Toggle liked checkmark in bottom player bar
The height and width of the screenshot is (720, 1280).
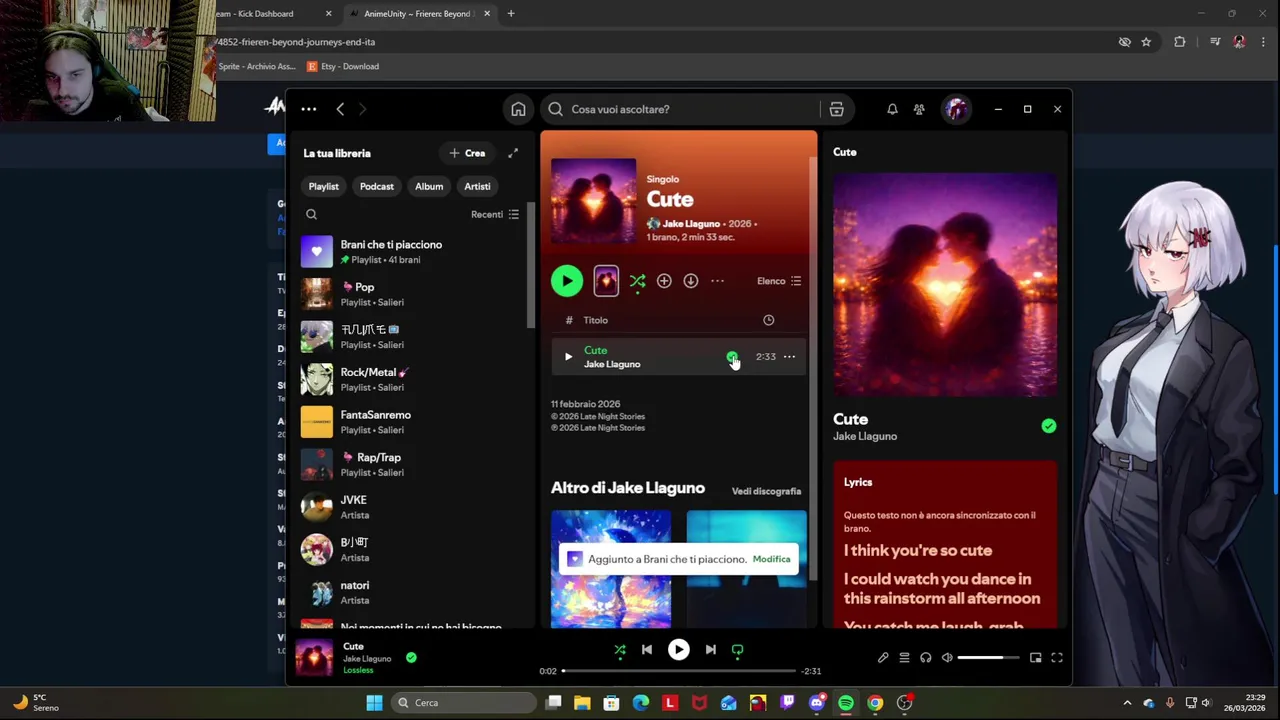[411, 657]
